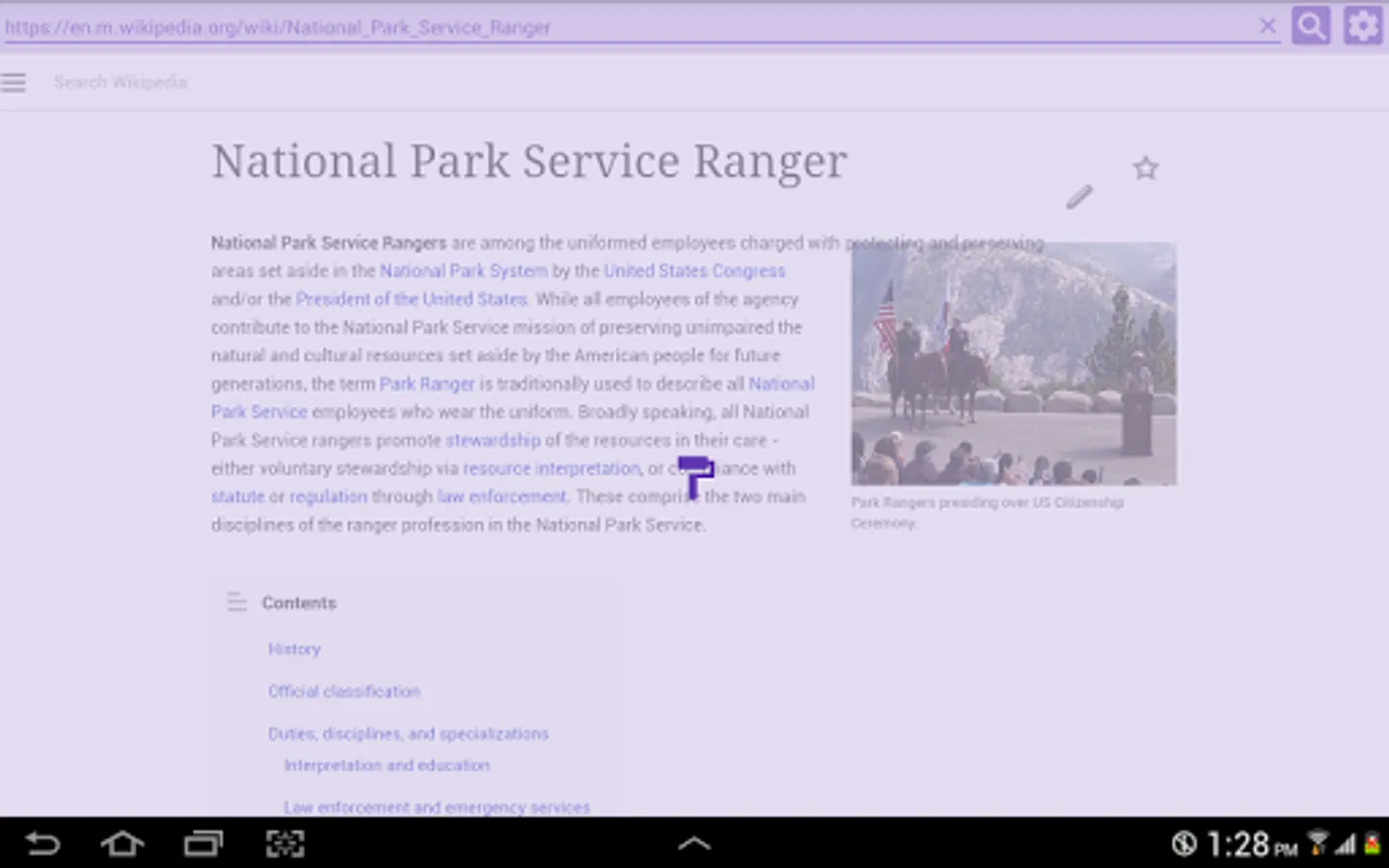Follow the United States Congress link
The width and height of the screenshot is (1389, 868).
(x=694, y=271)
